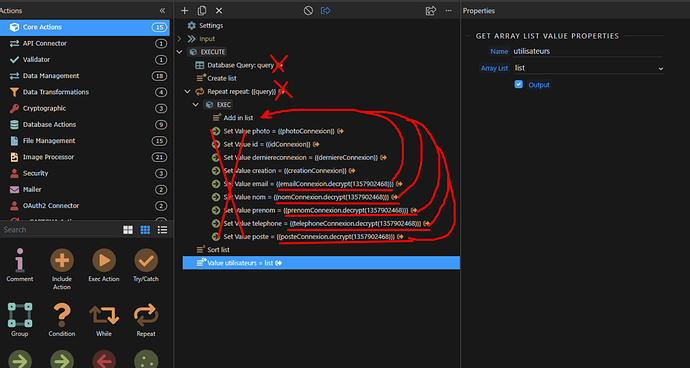Uncheck the Output checkbox
The height and width of the screenshot is (368, 690).
point(519,84)
